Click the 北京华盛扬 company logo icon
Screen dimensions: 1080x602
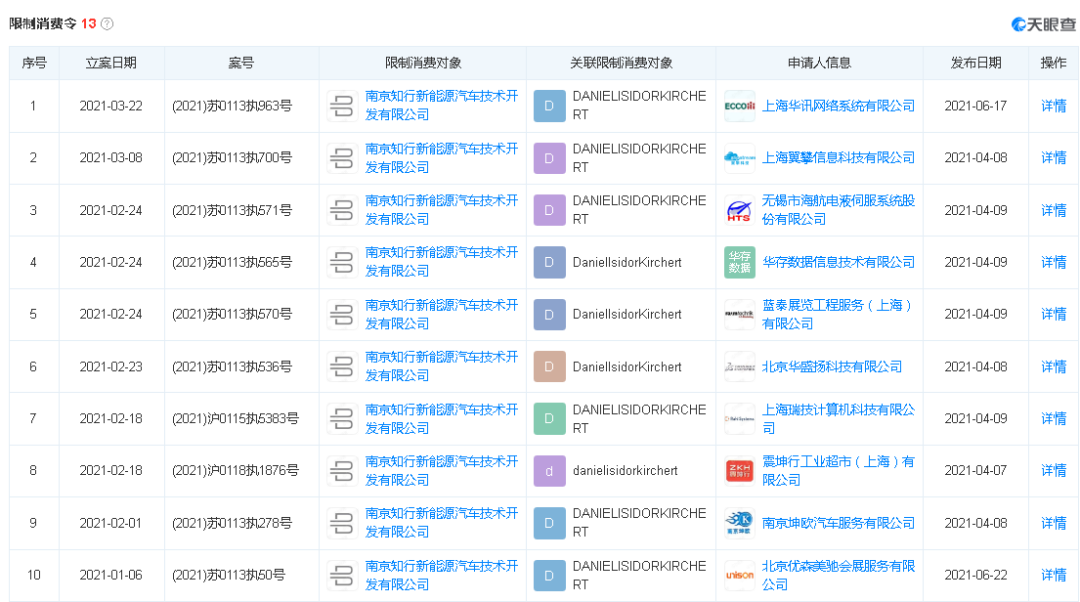tap(739, 366)
